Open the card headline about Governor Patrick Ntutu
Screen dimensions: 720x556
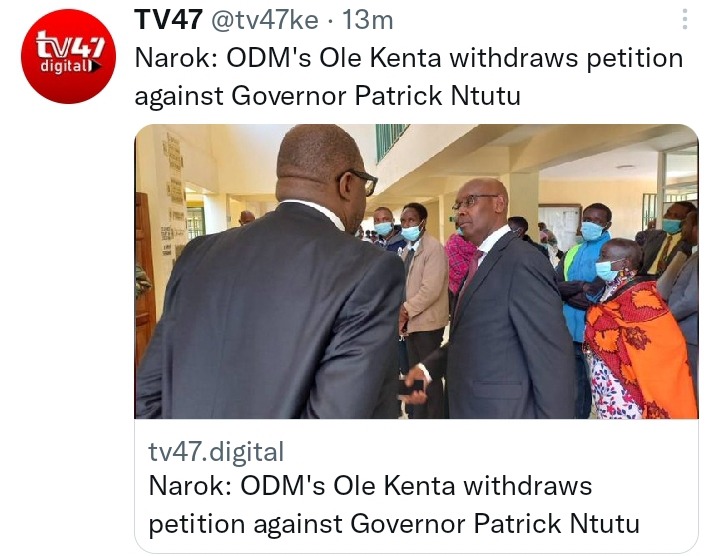[x=394, y=505]
